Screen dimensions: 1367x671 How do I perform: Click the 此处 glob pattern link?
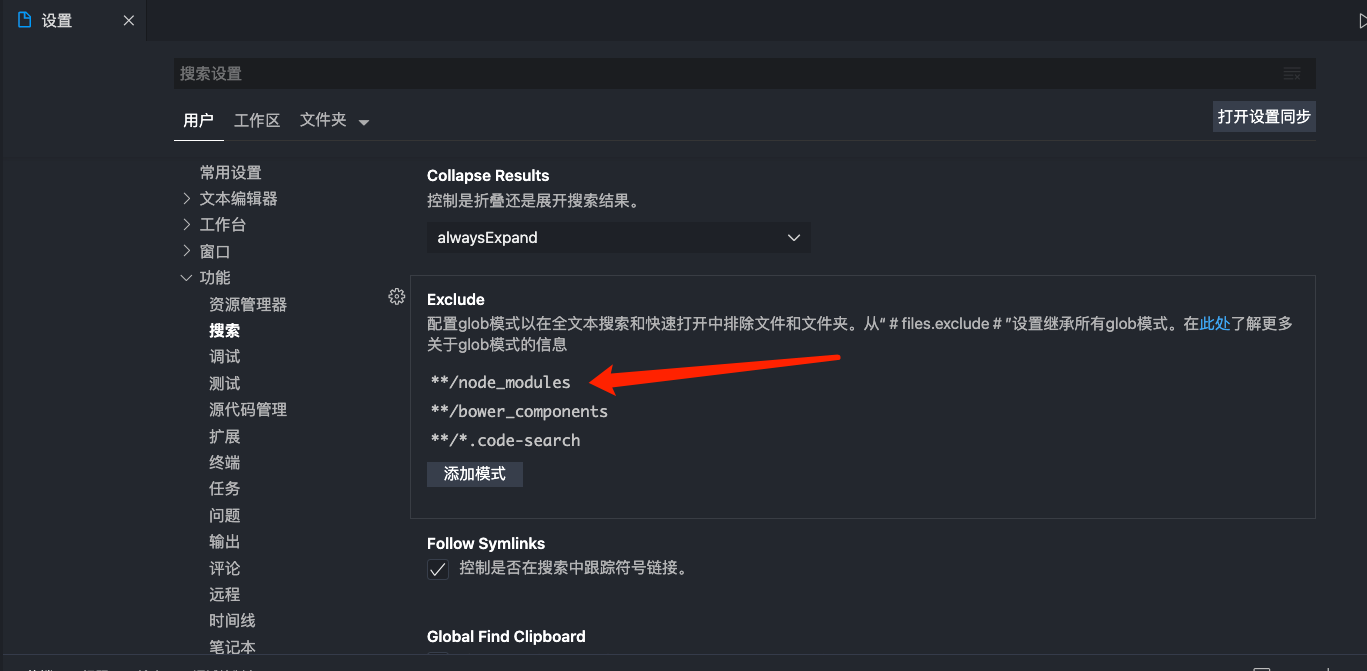tap(1213, 323)
